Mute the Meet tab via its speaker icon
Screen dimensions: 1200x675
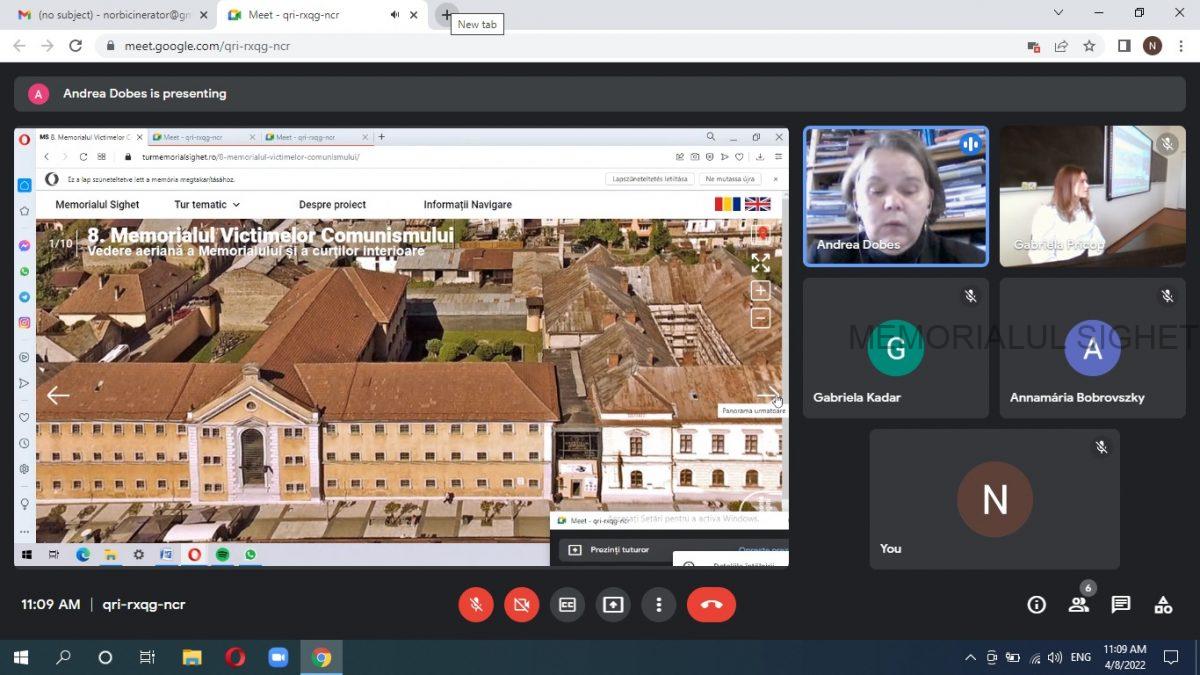394,15
